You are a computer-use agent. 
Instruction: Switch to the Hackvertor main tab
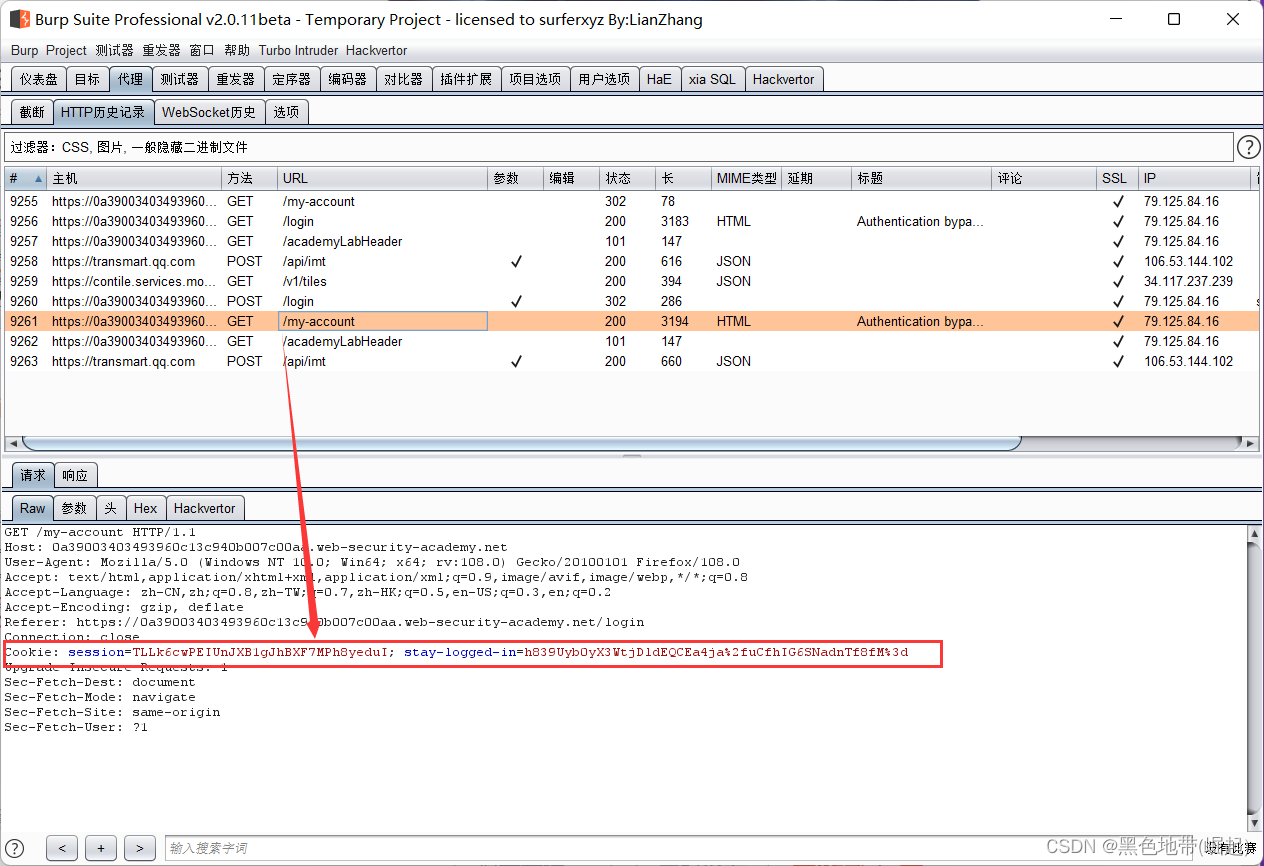coord(784,79)
